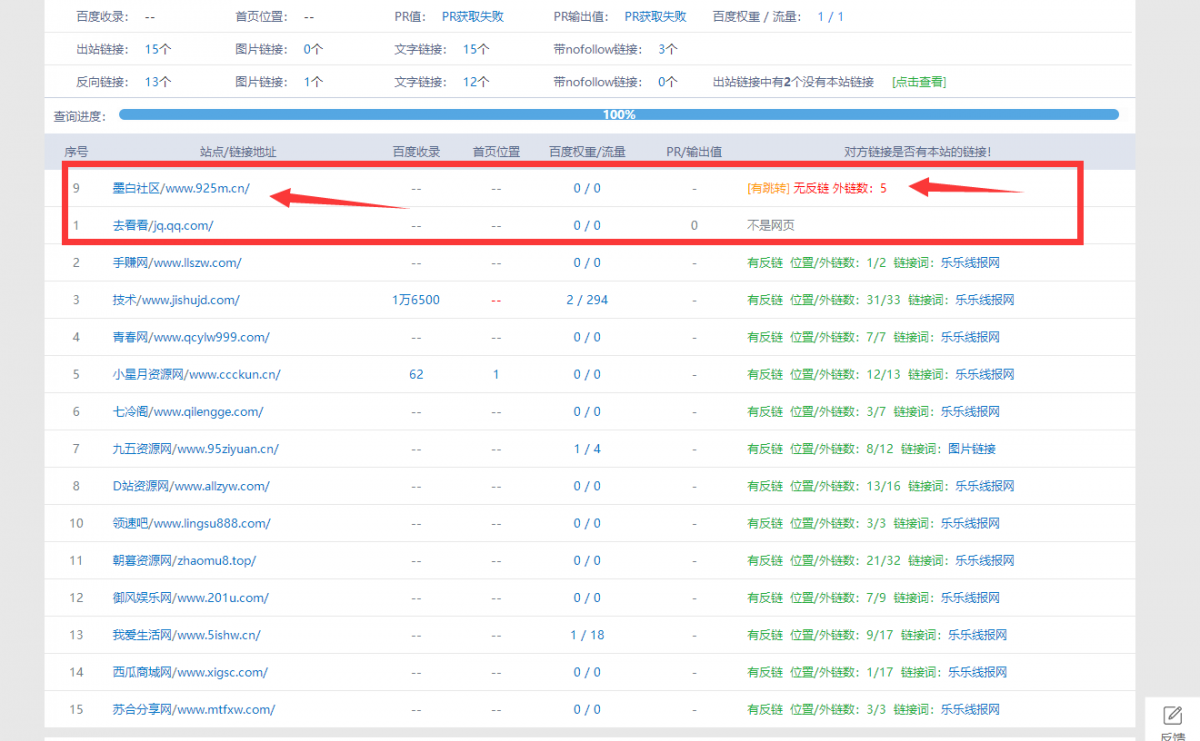Click 图片链接 anchor for 九五资源网
The height and width of the screenshot is (741, 1200).
point(970,448)
